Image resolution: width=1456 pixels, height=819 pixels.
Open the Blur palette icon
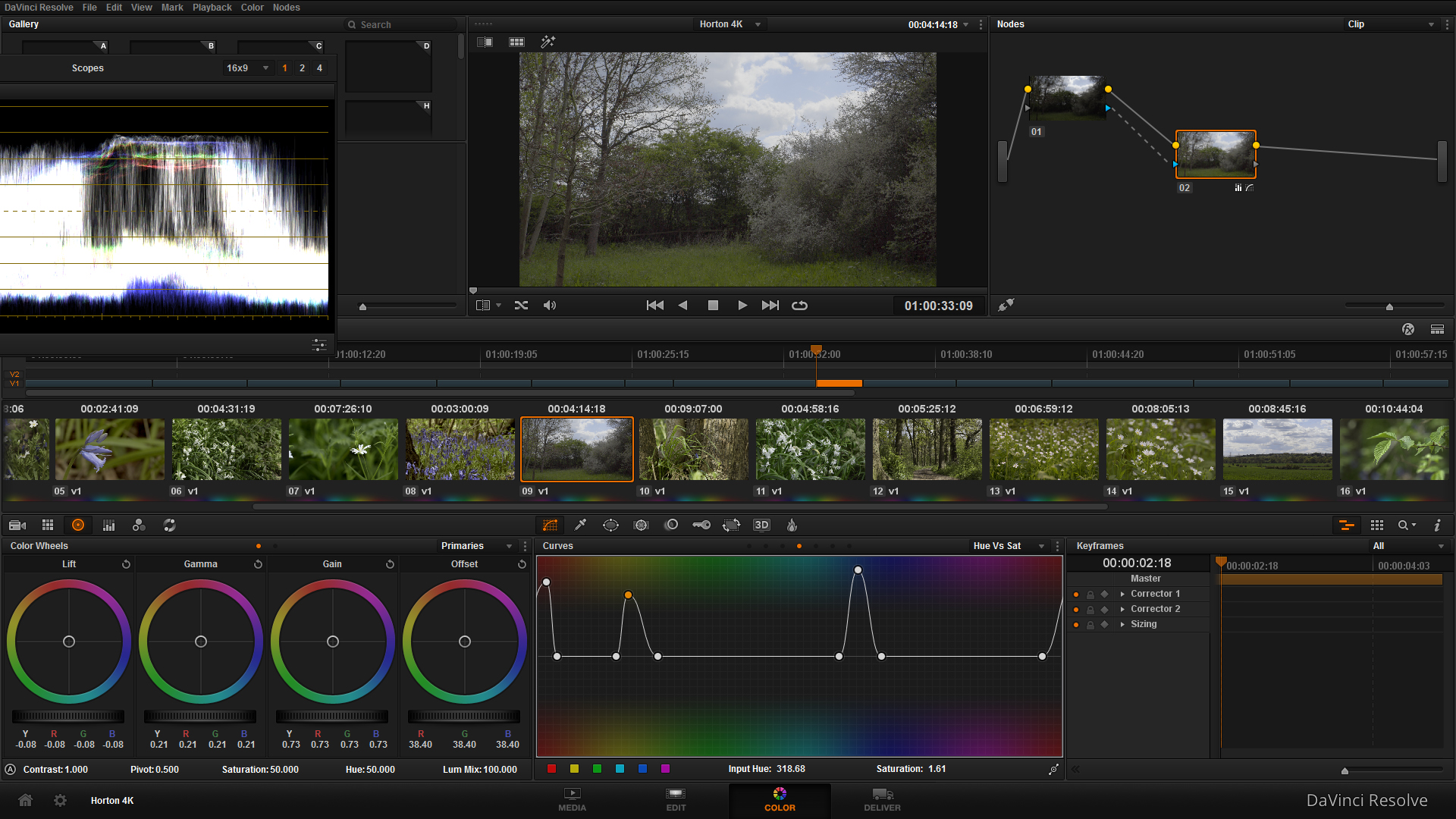tap(671, 525)
